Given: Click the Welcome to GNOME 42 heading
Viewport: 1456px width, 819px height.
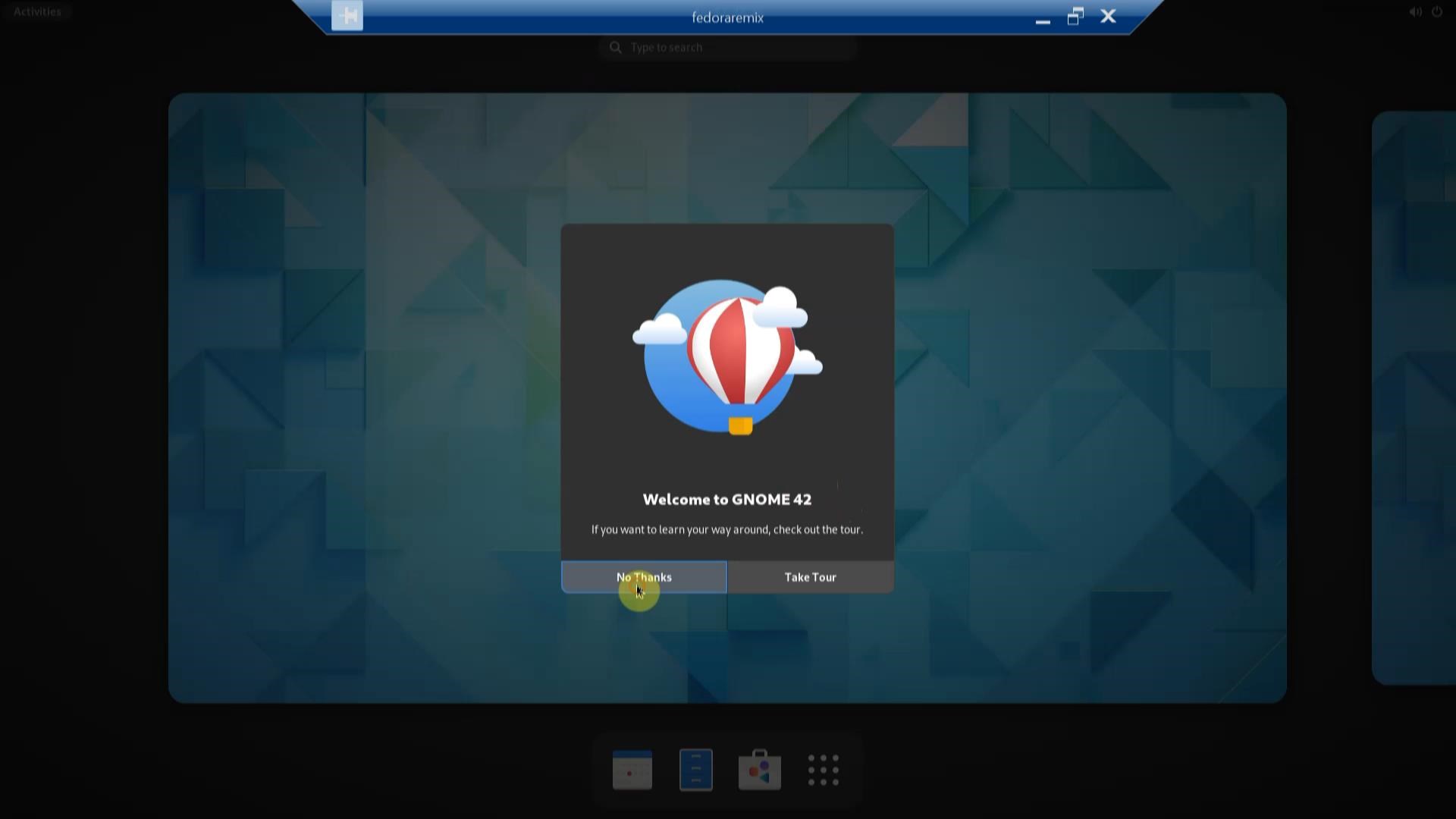Looking at the screenshot, I should click(727, 499).
